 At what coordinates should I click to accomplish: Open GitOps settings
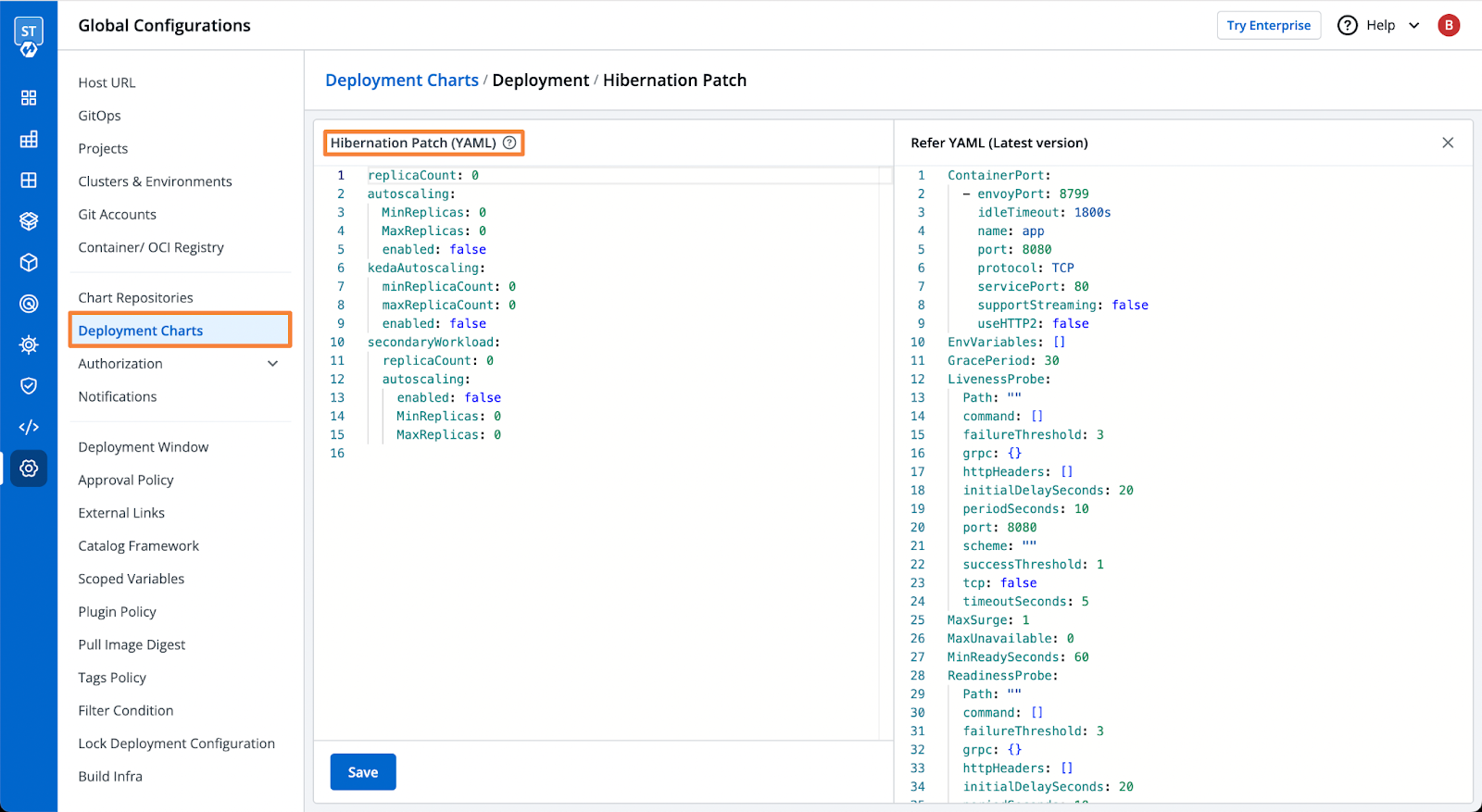[99, 116]
